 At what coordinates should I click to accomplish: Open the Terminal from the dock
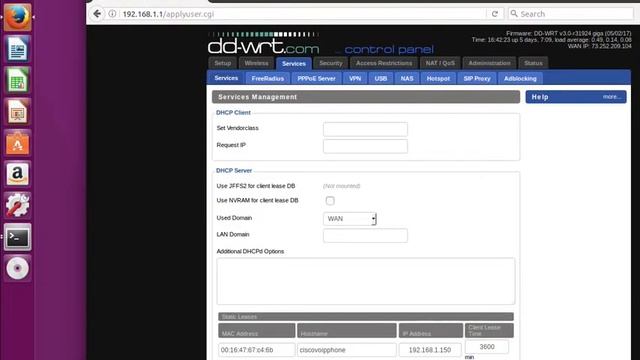click(18, 237)
